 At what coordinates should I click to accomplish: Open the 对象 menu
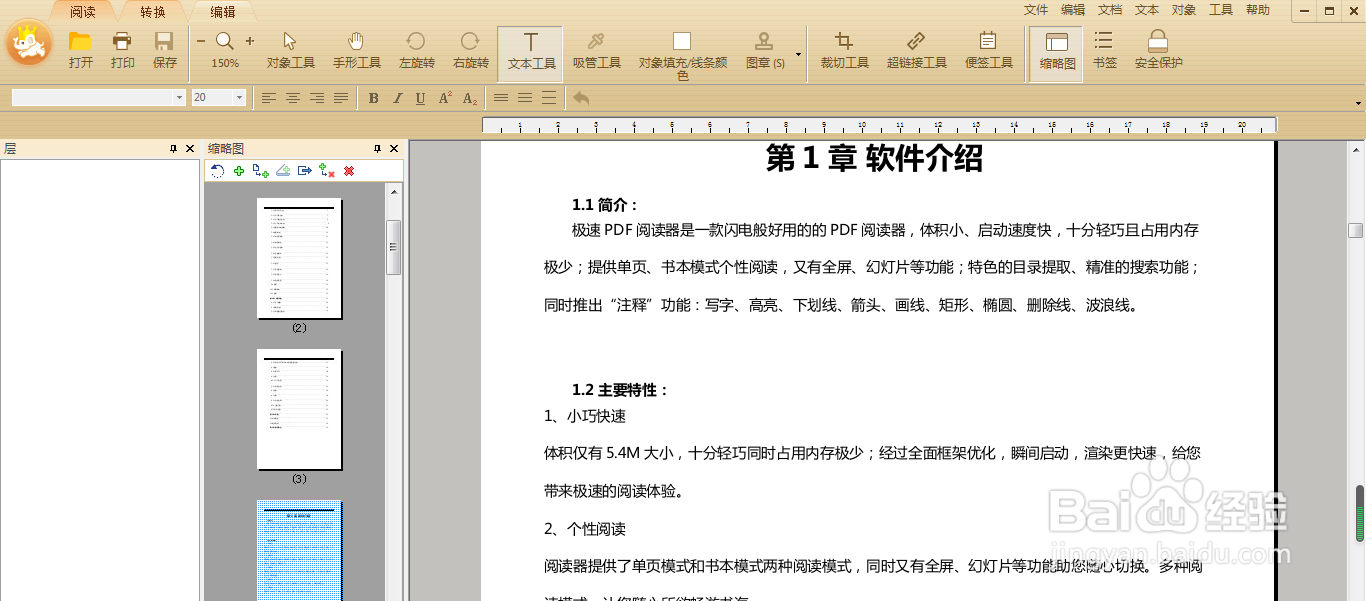click(x=1184, y=10)
